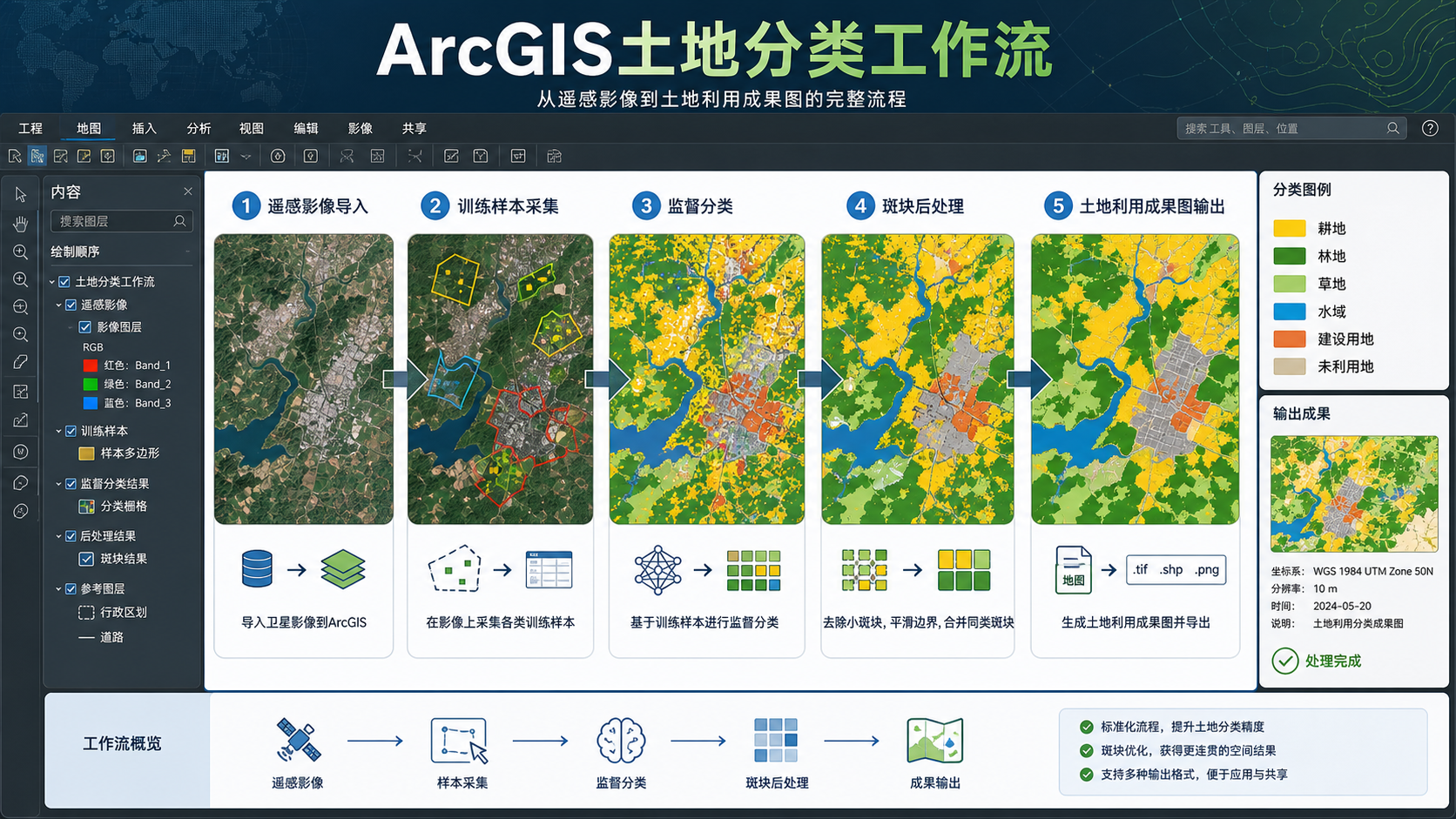This screenshot has width=1456, height=819.
Task: Click the 样本多边形 symbol swatch
Action: point(86,453)
